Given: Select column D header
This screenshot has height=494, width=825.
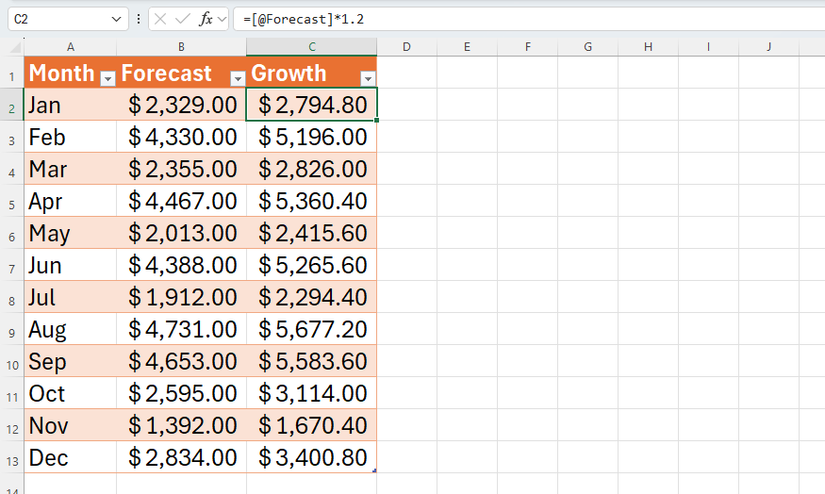Looking at the screenshot, I should [x=407, y=47].
